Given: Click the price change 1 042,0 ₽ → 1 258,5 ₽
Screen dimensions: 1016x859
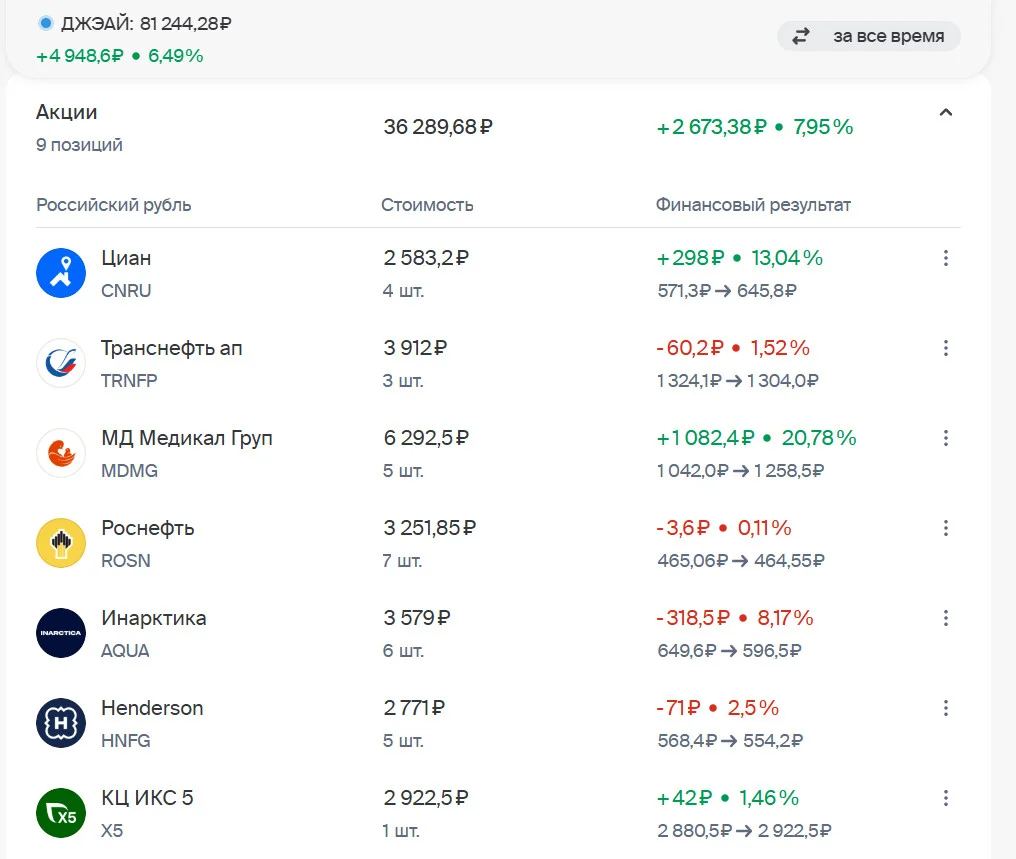Looking at the screenshot, I should (x=741, y=470).
